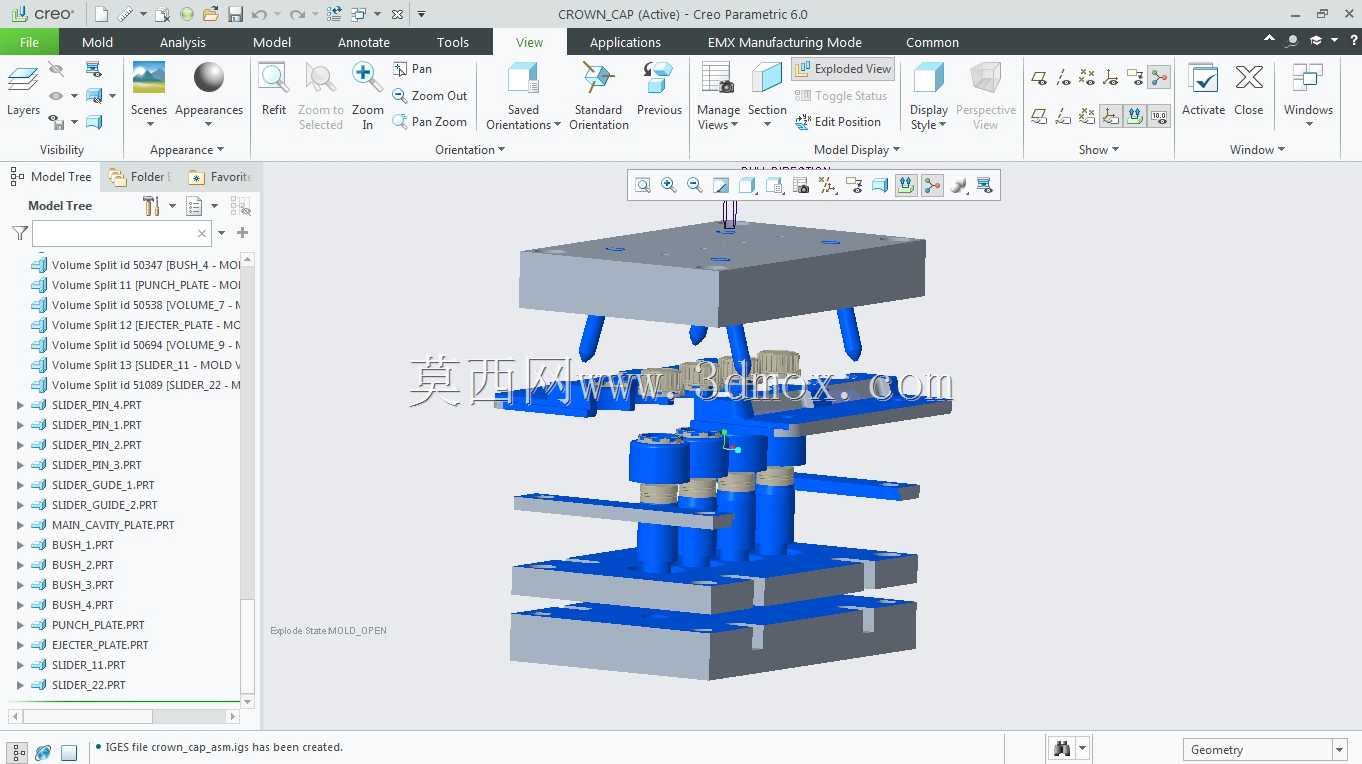
Task: Open the Scenes dropdown
Action: (x=149, y=96)
